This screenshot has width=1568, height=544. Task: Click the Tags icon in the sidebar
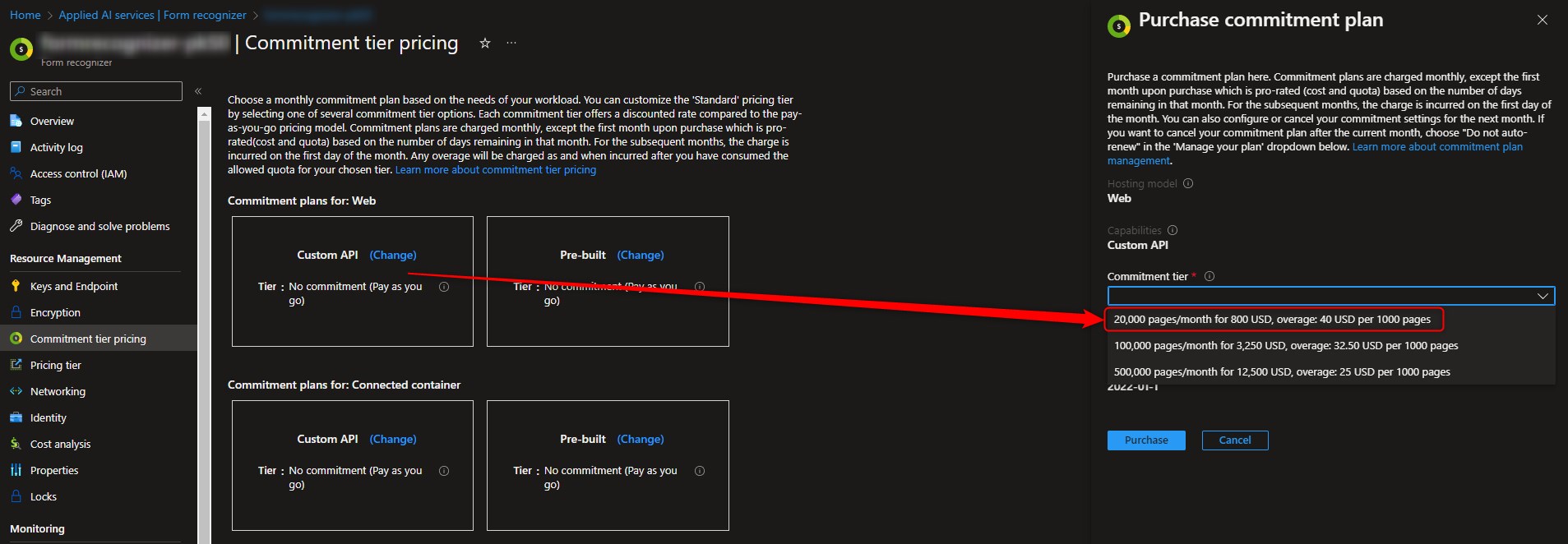click(16, 200)
